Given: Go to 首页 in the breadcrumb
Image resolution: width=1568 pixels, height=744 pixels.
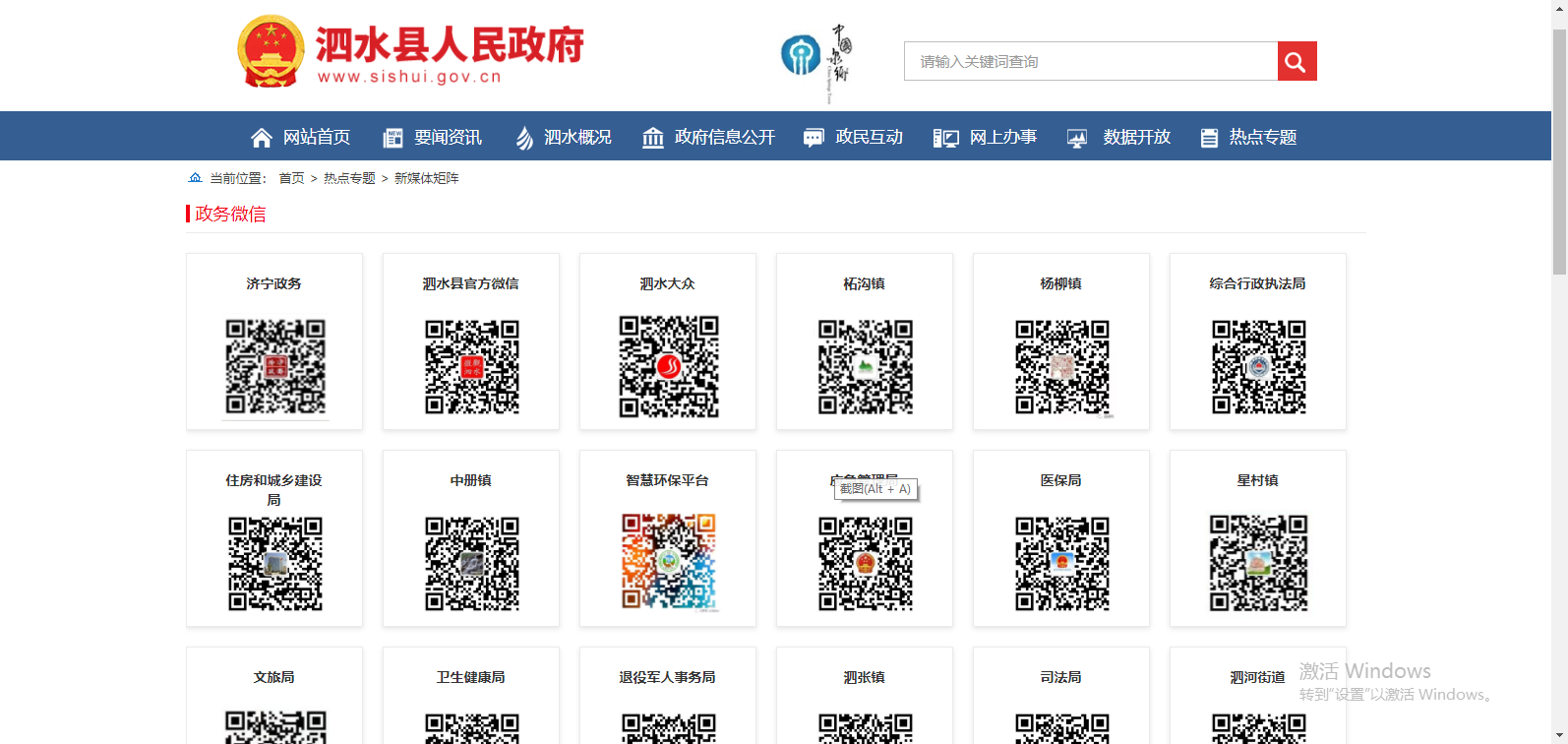Looking at the screenshot, I should pos(291,178).
